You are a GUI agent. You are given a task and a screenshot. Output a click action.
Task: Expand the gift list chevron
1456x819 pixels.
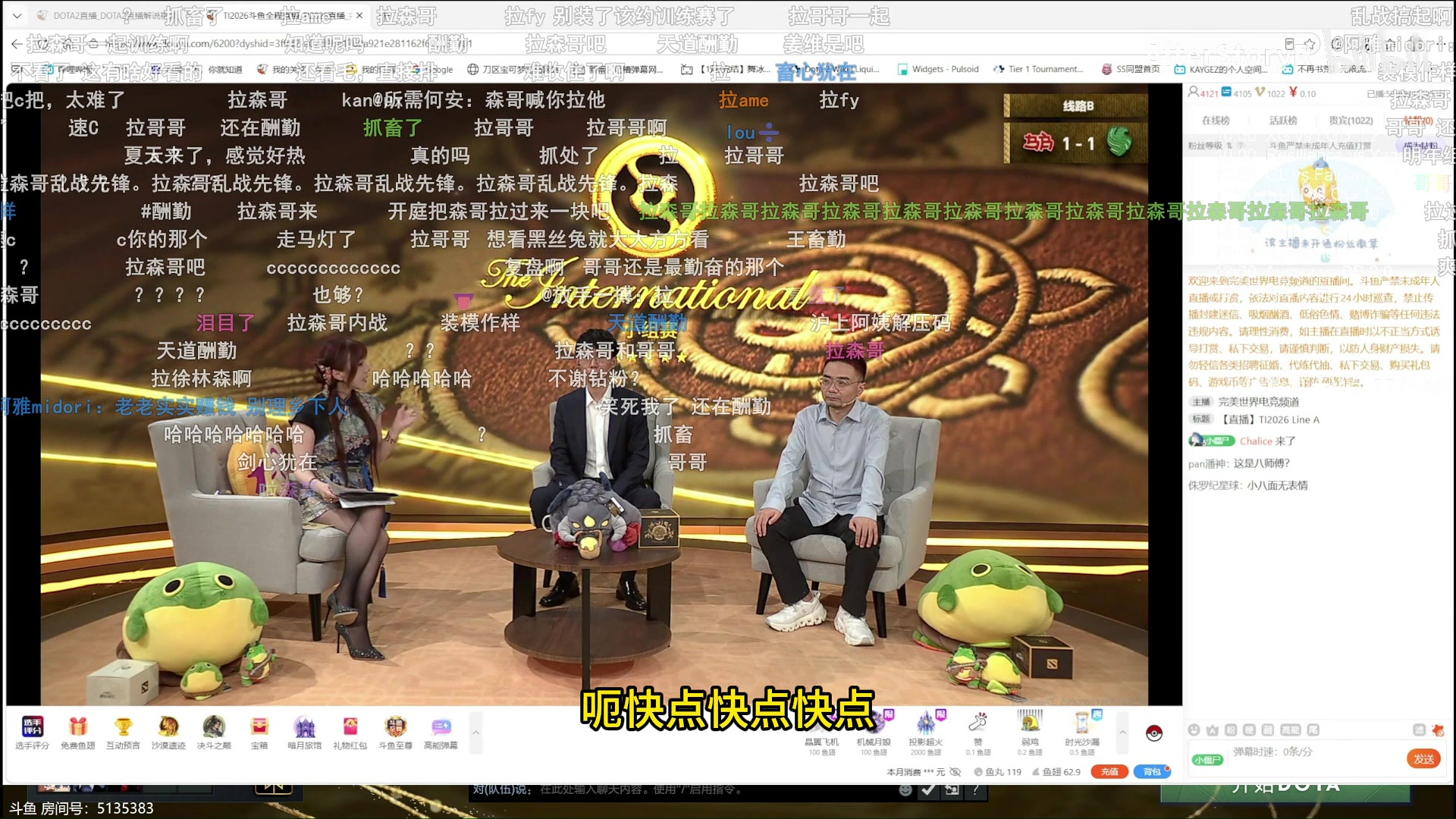pyautogui.click(x=1122, y=733)
